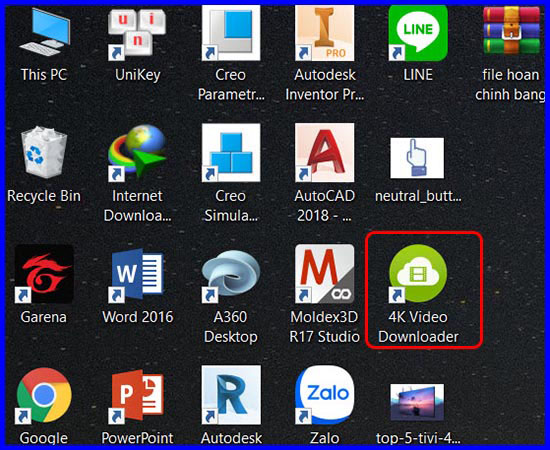Click the green LINE app icon

[x=418, y=32]
